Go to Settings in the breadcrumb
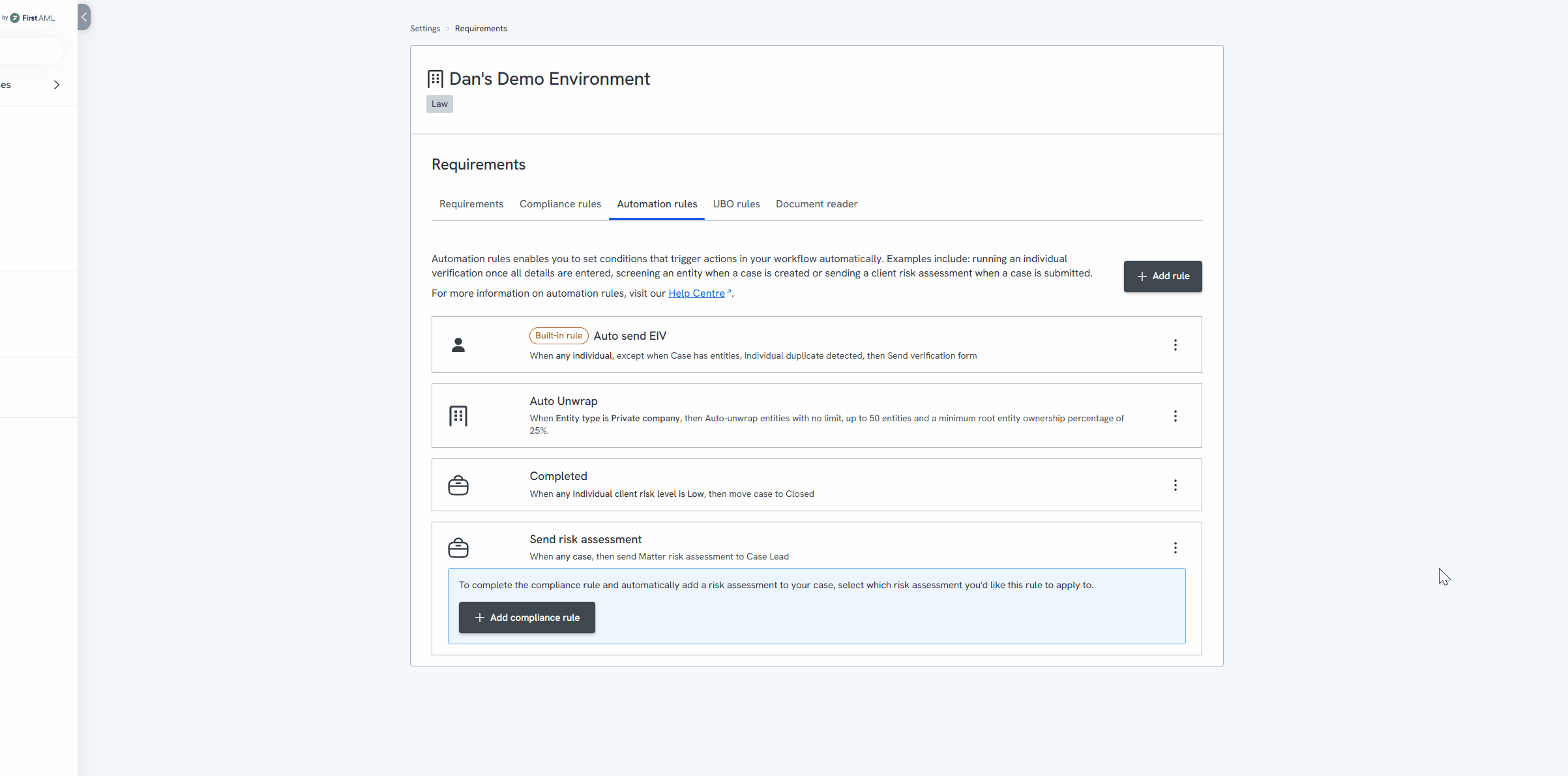 [425, 29]
